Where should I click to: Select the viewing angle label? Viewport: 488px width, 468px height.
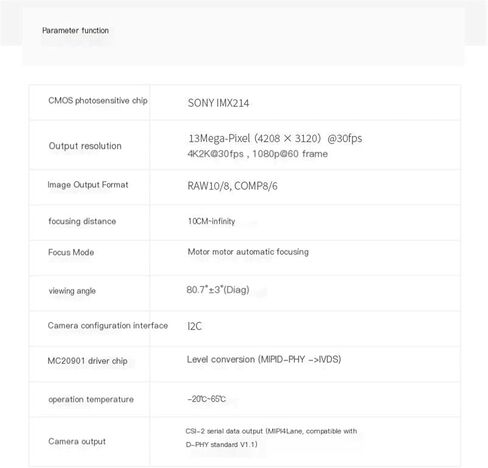pos(72,291)
